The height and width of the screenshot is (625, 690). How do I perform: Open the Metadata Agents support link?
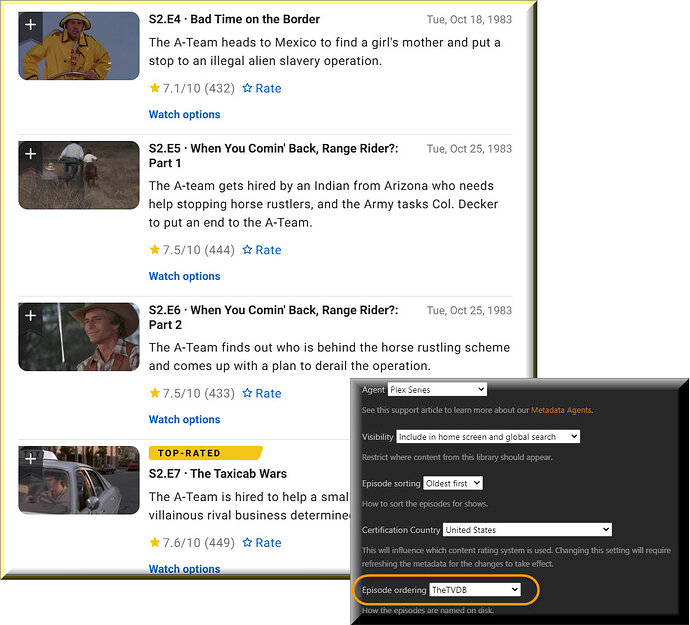561,410
